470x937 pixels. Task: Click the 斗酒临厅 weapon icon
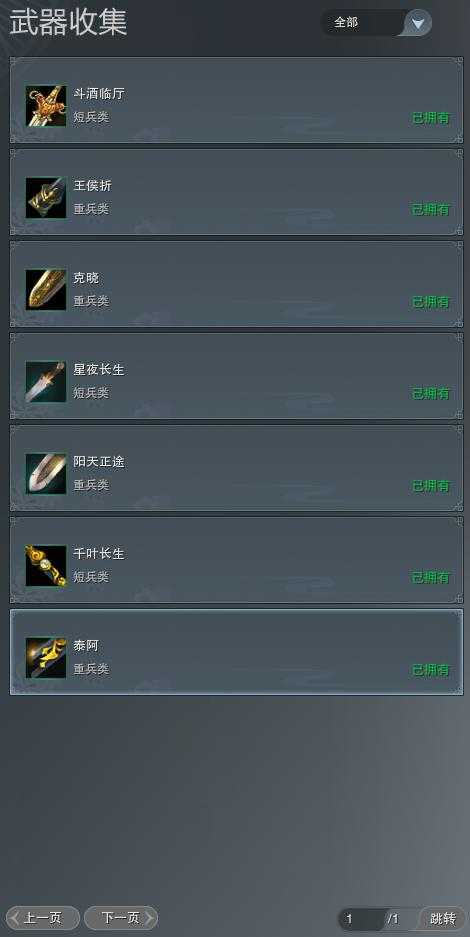[x=46, y=106]
